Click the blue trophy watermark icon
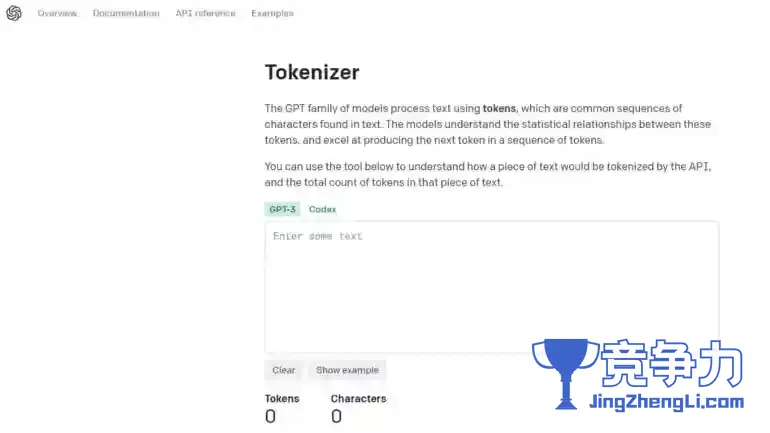This screenshot has width=770, height=433. tap(566, 374)
